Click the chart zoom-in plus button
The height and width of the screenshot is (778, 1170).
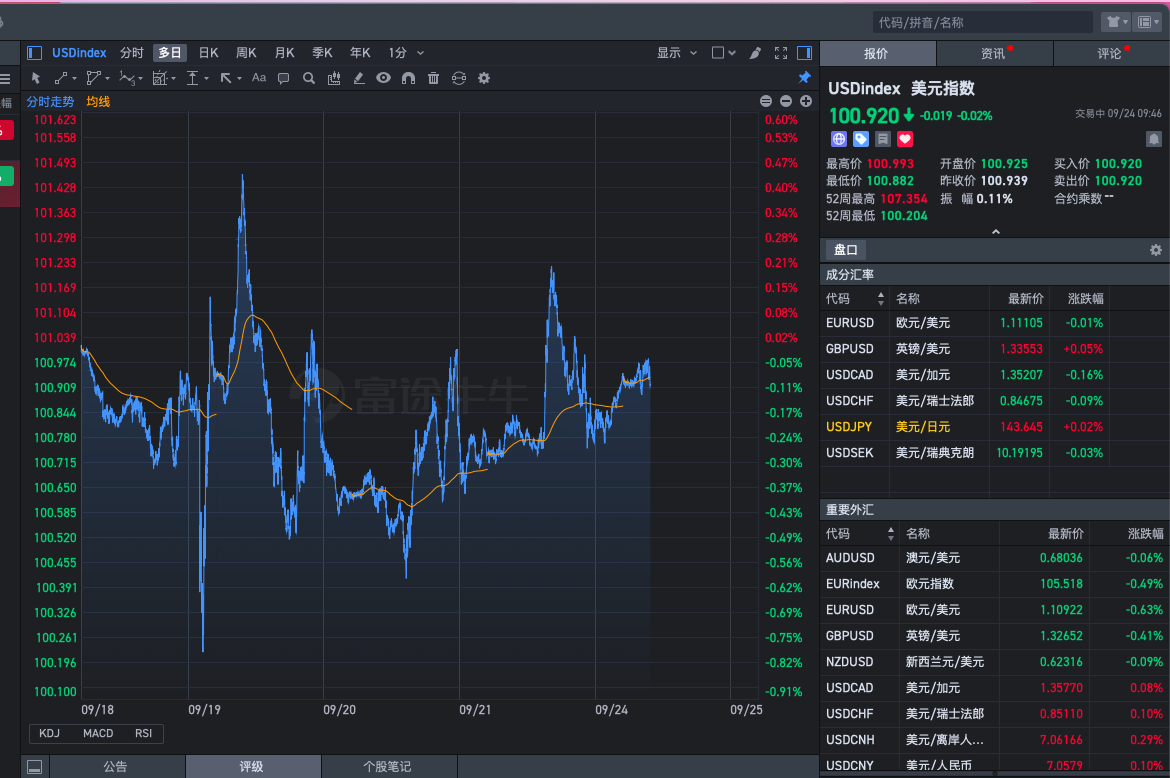pyautogui.click(x=806, y=101)
